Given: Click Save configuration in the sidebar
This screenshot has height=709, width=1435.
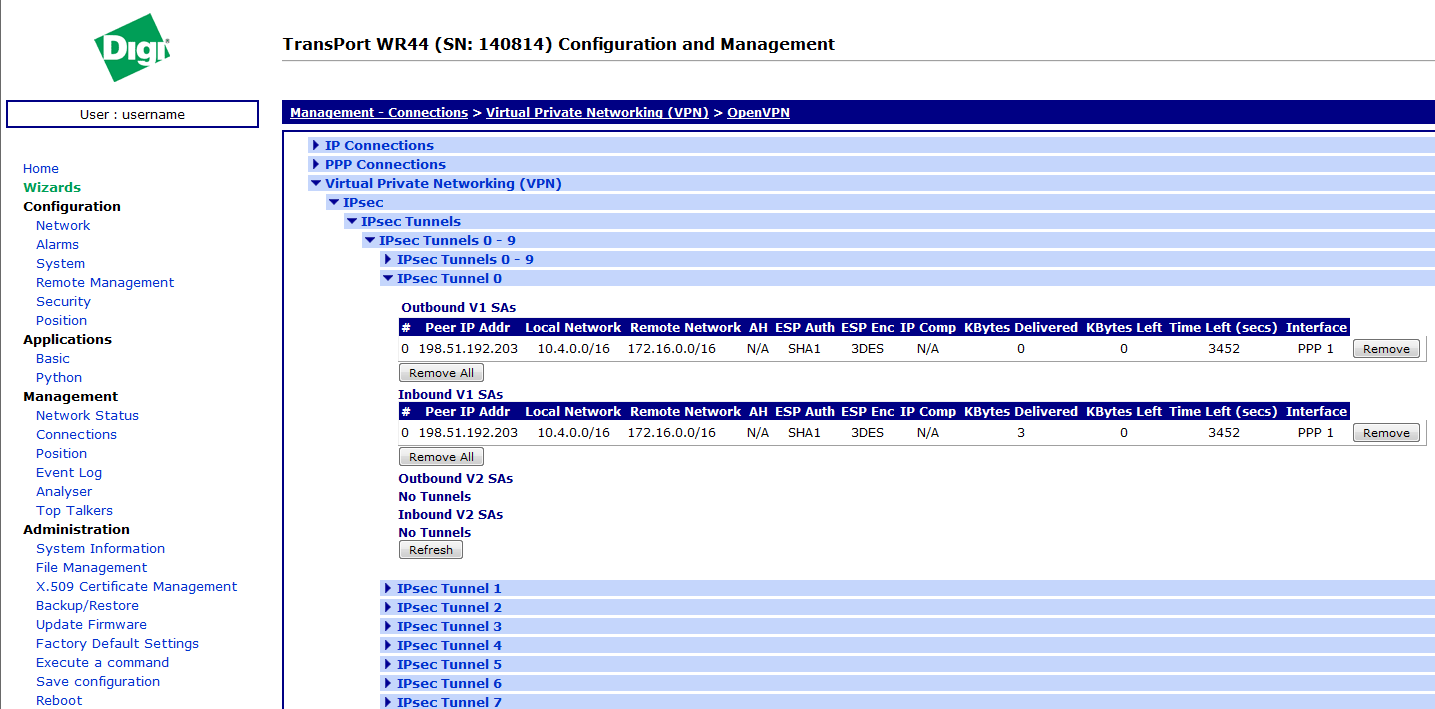Looking at the screenshot, I should 98,682.
